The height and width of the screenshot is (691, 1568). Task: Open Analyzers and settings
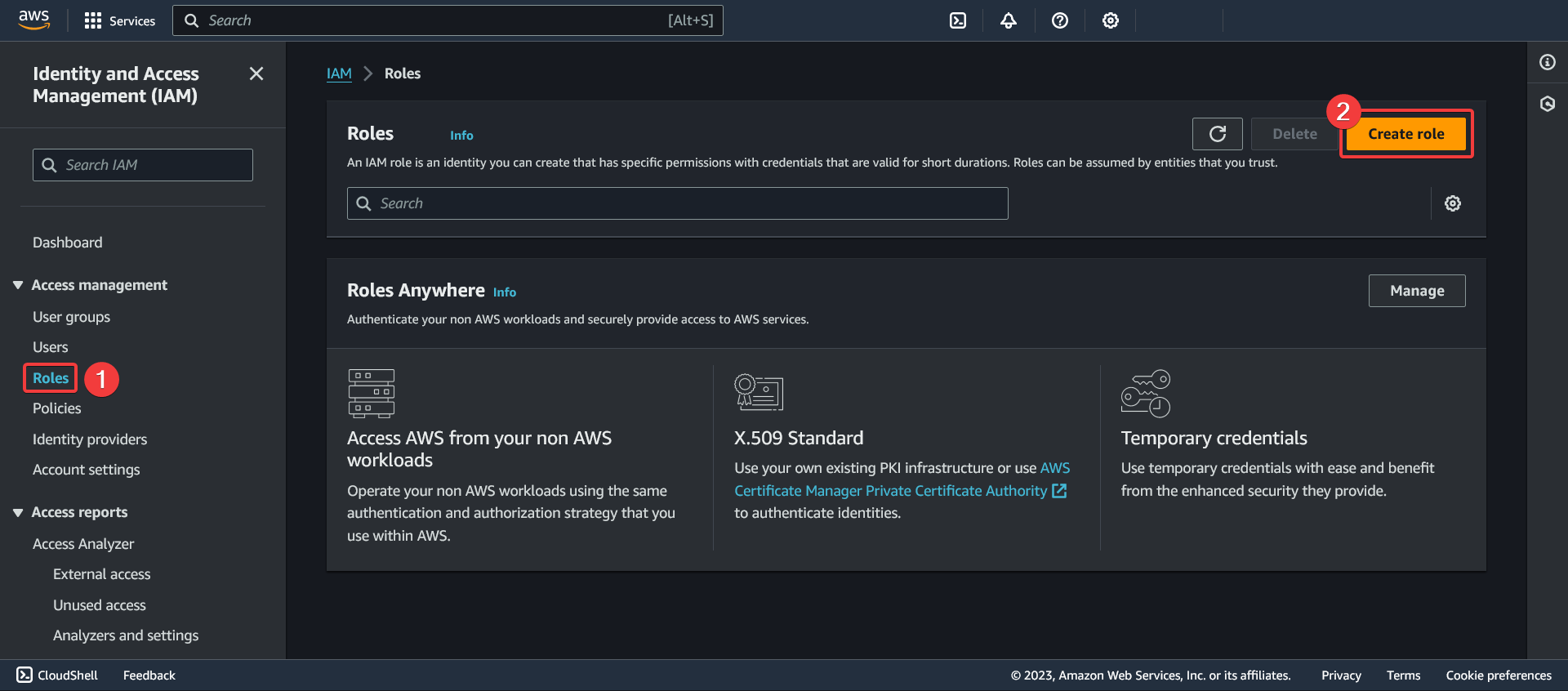pos(126,635)
